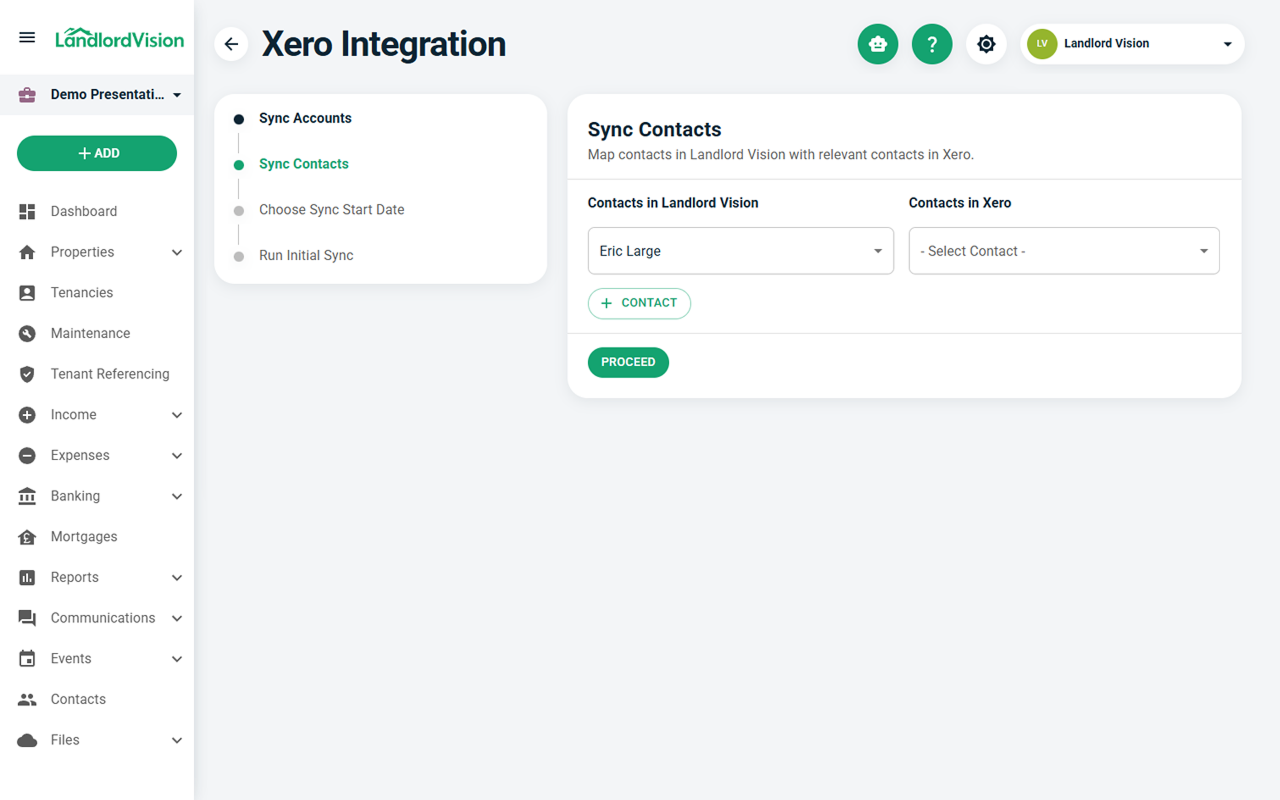
Task: Click the Events calendar icon
Action: 27,659
